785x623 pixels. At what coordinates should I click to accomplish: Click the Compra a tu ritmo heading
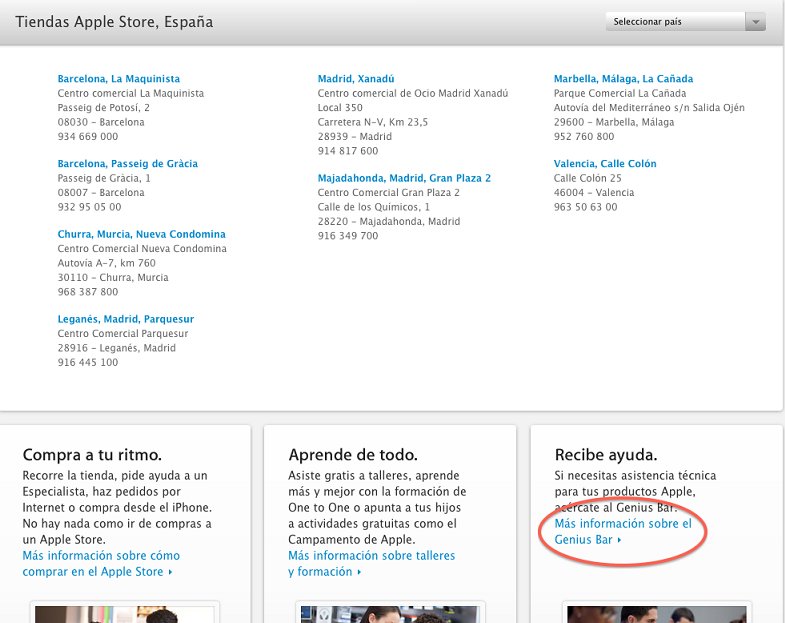(92, 454)
